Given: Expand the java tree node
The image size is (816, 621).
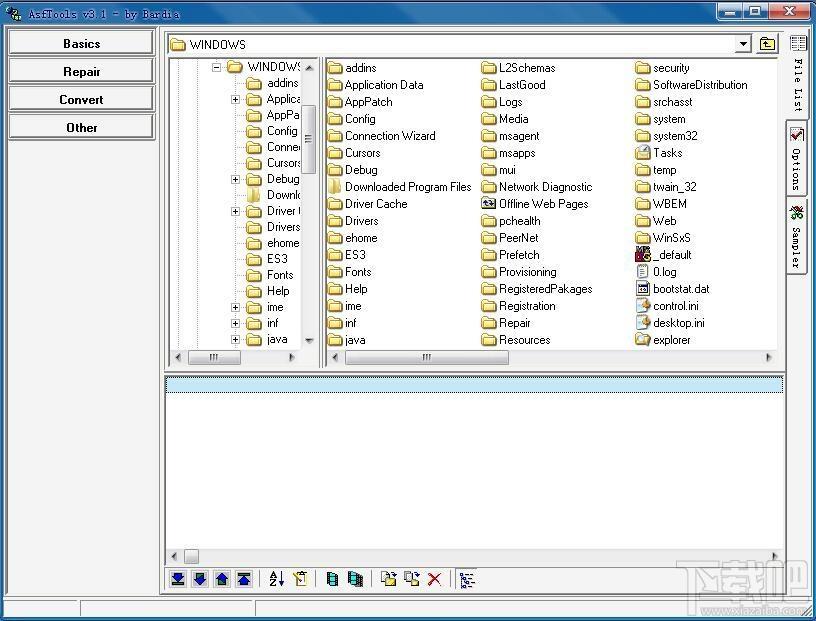Looking at the screenshot, I should [235, 340].
